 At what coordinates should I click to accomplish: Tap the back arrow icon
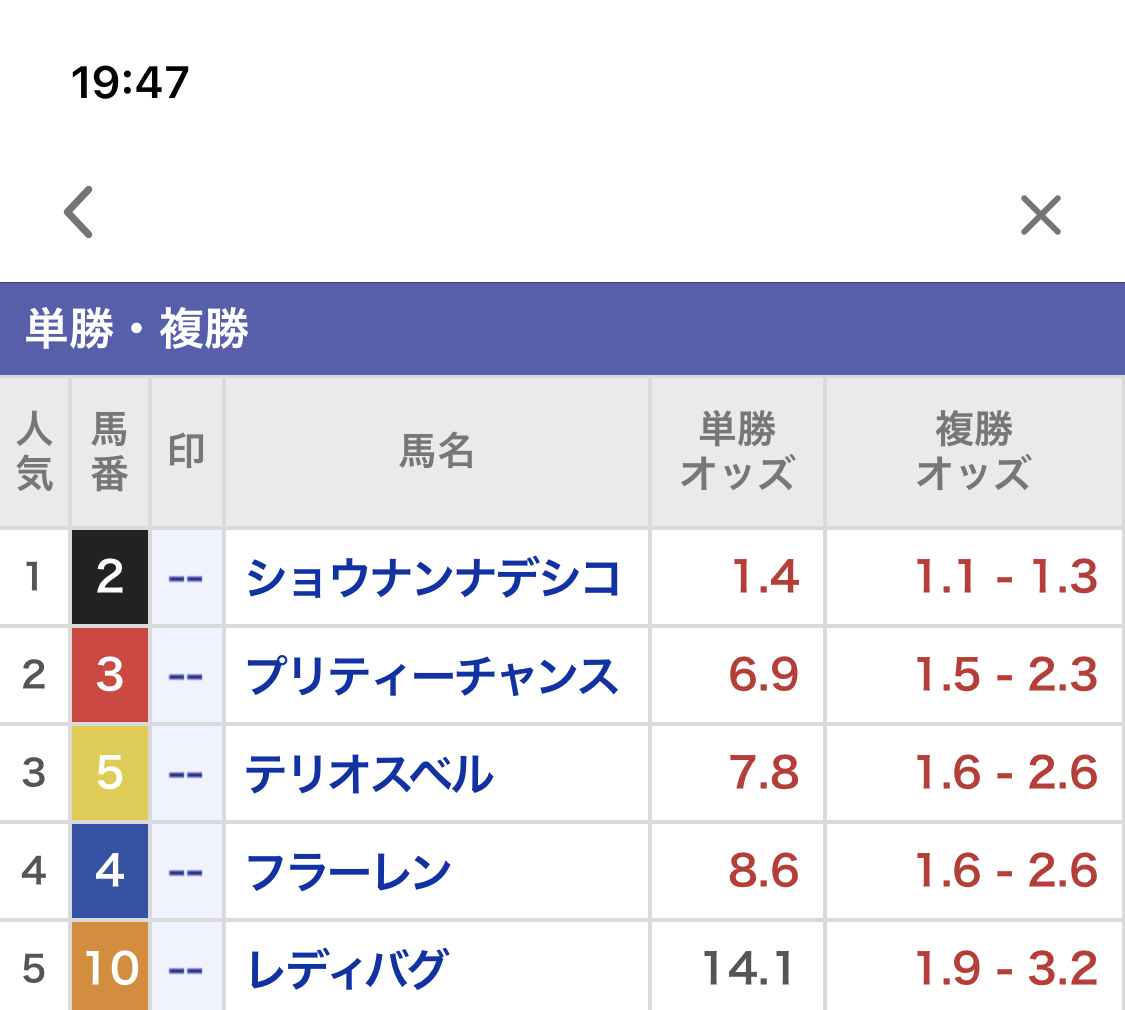79,213
